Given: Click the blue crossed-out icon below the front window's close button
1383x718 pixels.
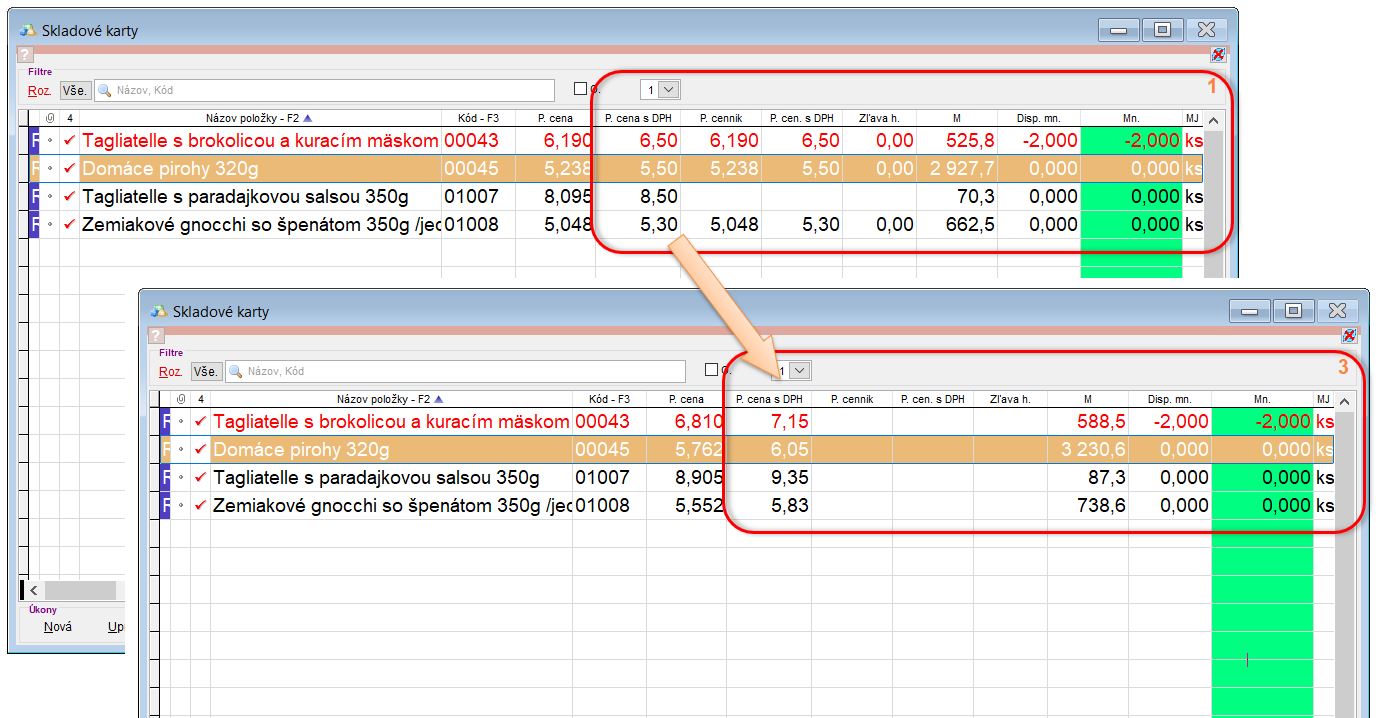Looking at the screenshot, I should (x=1349, y=336).
